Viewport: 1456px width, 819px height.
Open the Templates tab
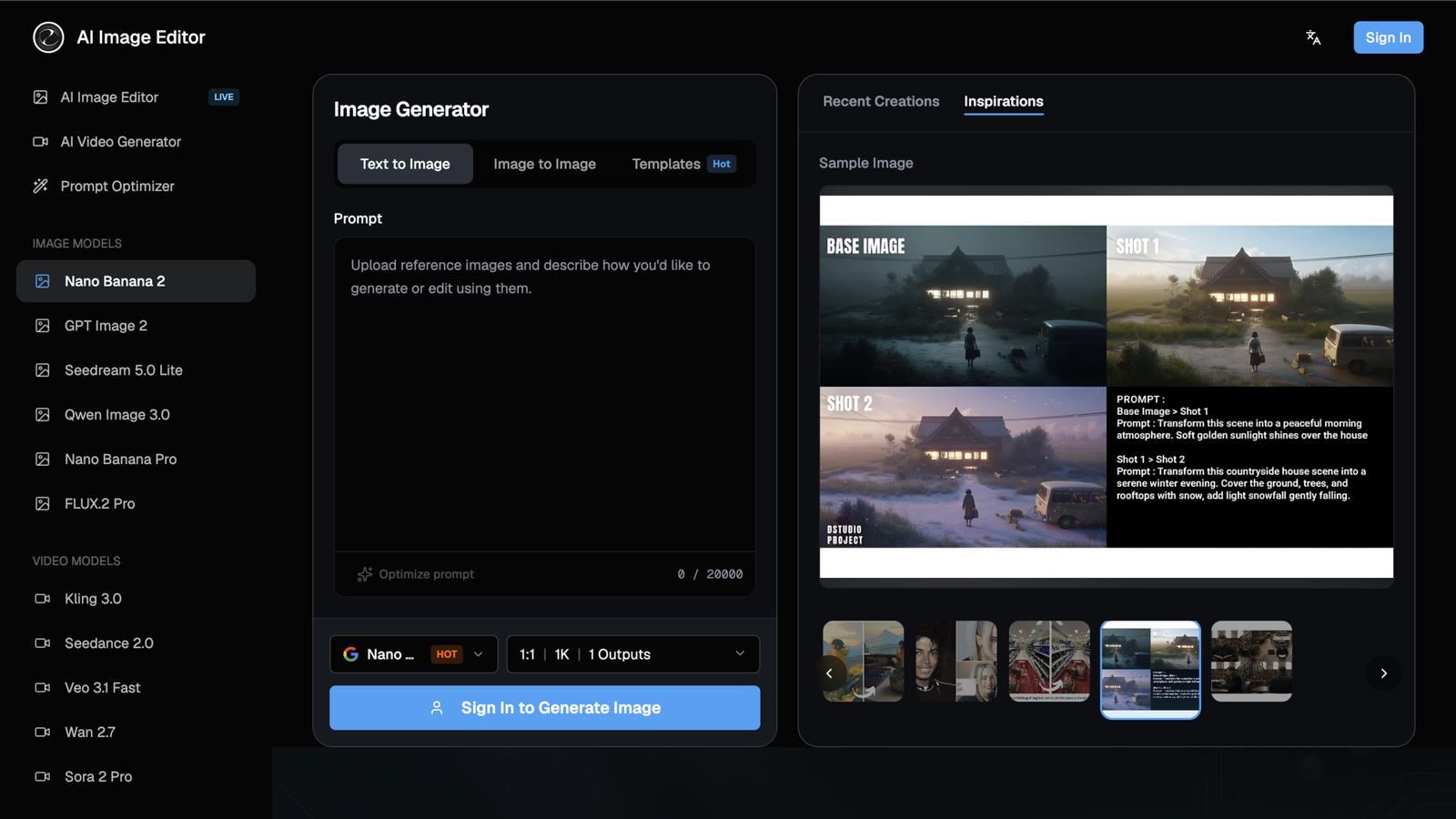(x=684, y=164)
